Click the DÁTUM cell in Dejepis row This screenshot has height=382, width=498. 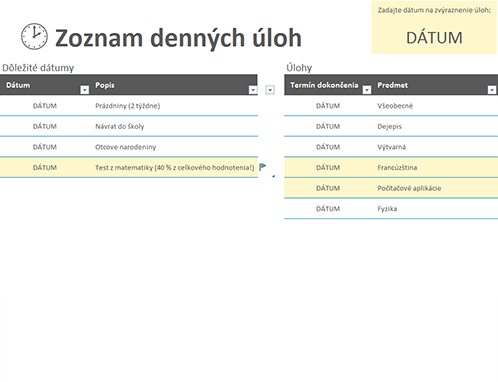tap(328, 126)
